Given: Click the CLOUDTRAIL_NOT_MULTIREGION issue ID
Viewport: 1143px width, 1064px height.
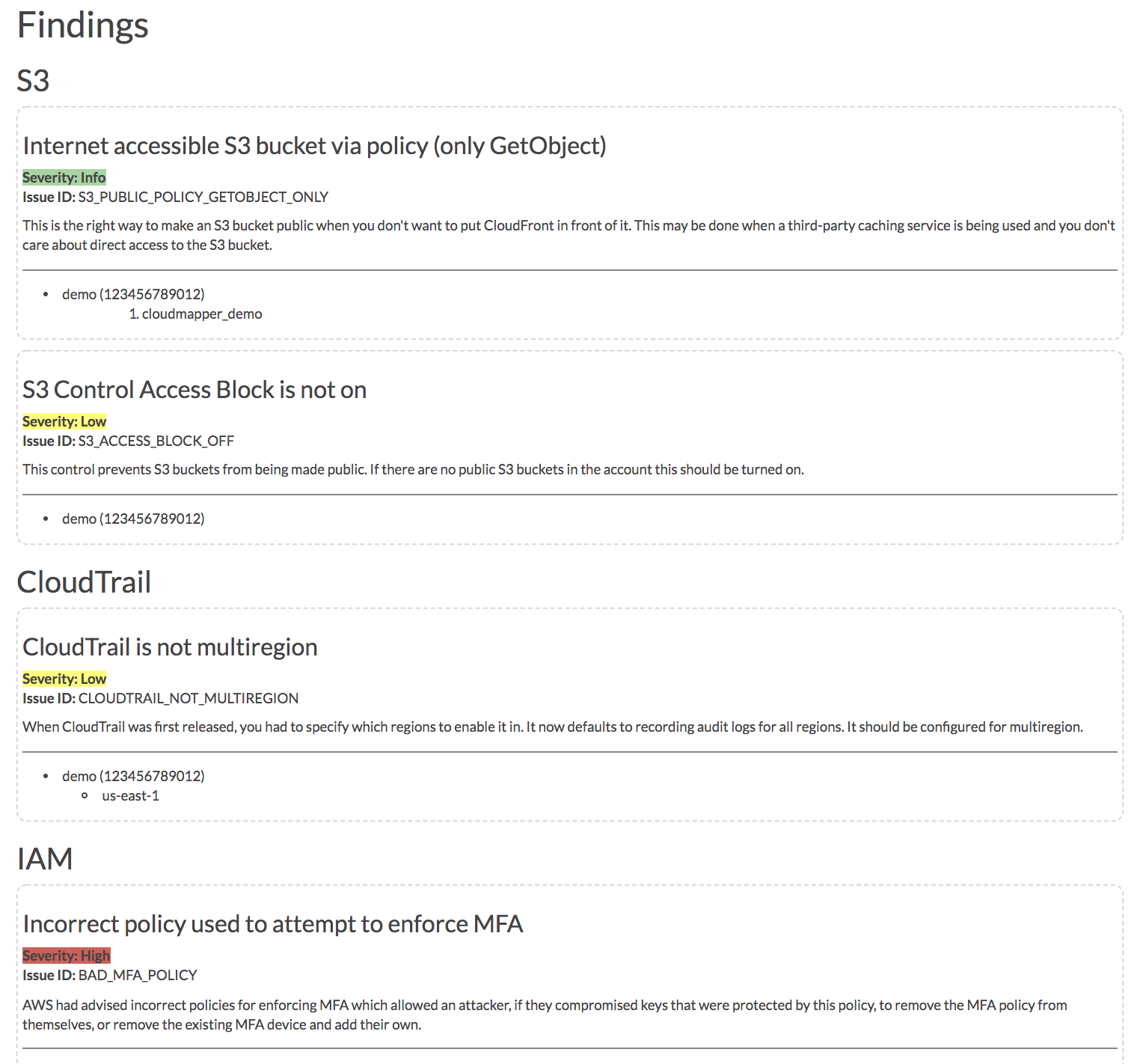Looking at the screenshot, I should pos(189,698).
